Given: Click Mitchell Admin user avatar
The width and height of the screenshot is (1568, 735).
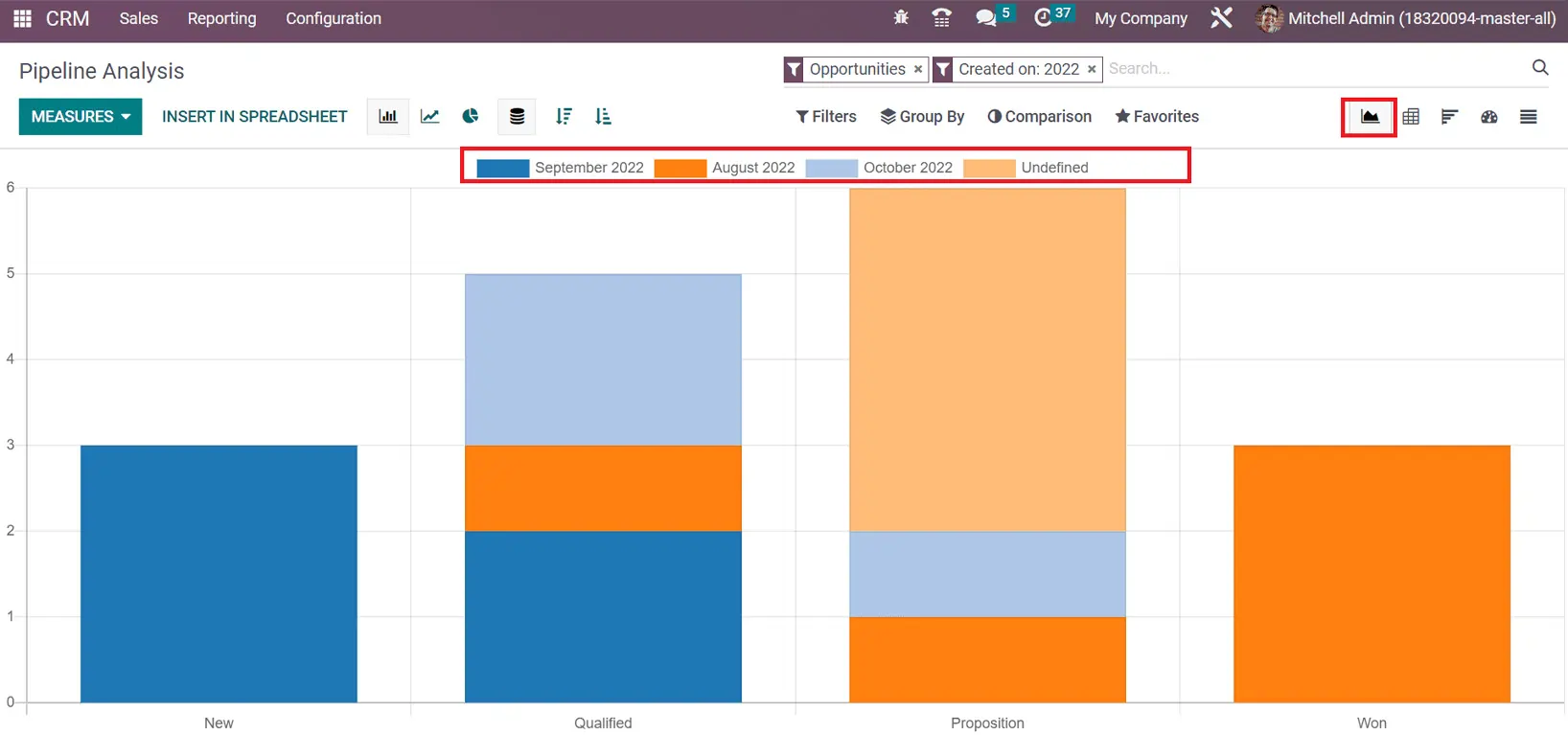Looking at the screenshot, I should pyautogui.click(x=1269, y=18).
